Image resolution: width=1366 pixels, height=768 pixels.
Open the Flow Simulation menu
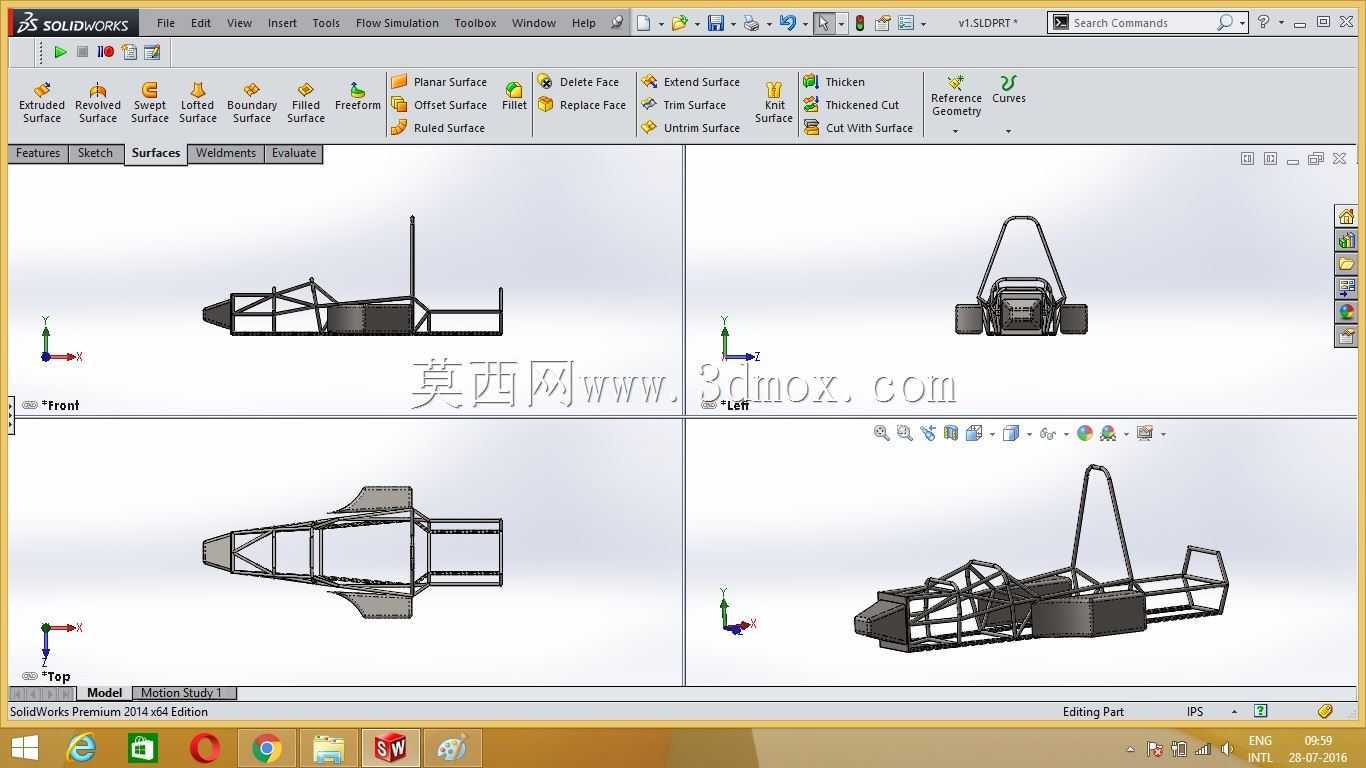(x=397, y=23)
